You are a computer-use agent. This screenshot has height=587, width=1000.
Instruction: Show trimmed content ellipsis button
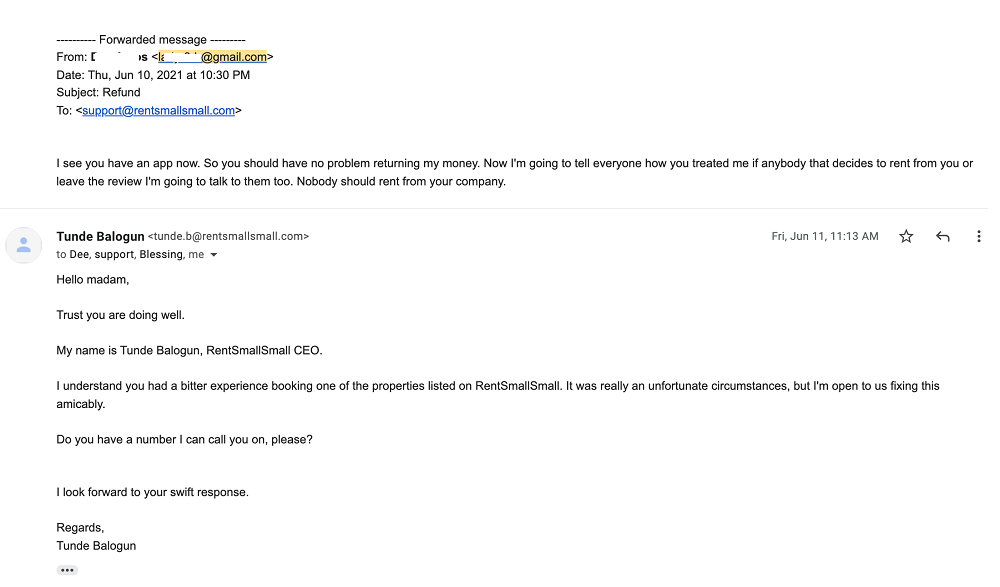67,570
